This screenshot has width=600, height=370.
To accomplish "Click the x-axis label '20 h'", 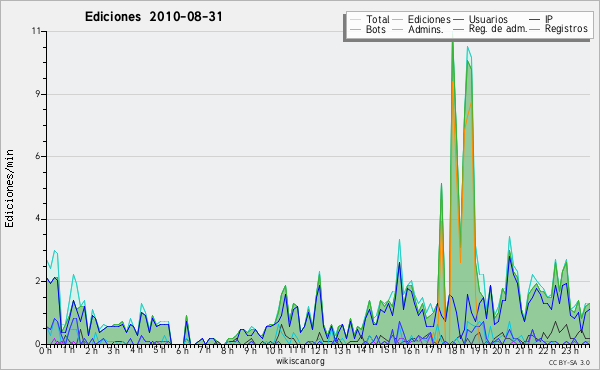I will point(500,350).
